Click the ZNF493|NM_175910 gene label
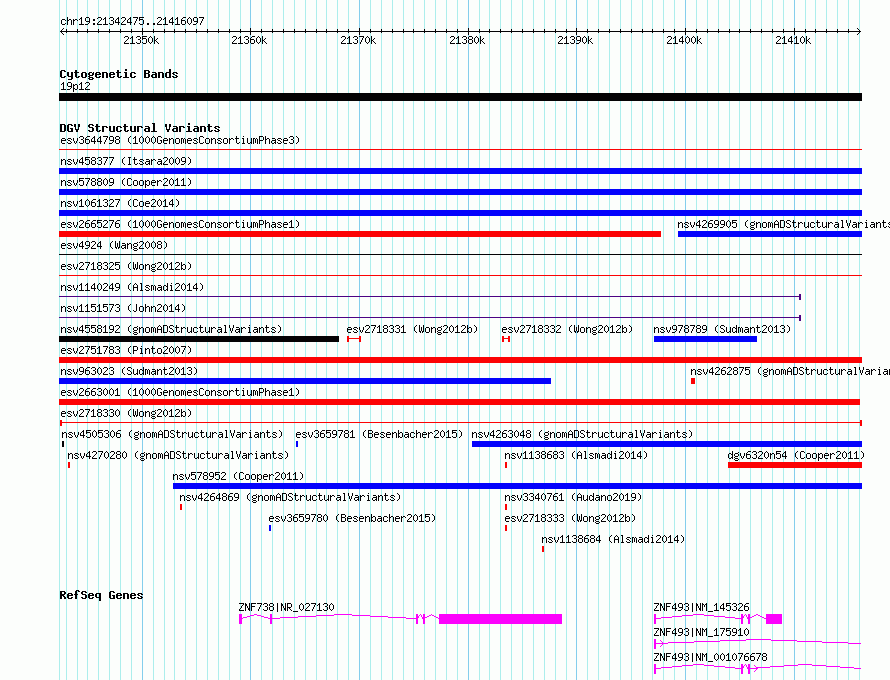 [701, 632]
